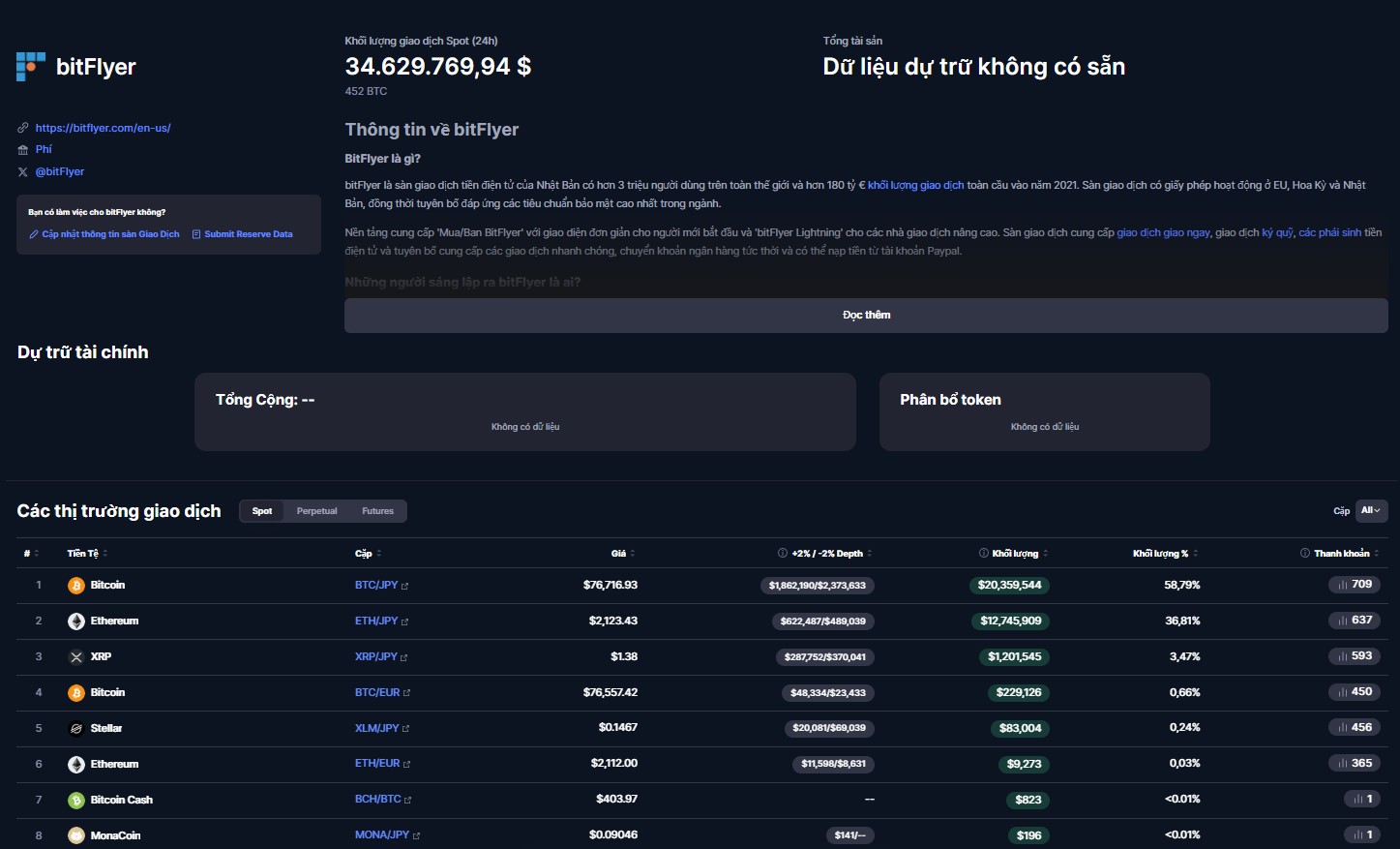1400x849 pixels.
Task: Click external link icon next to BTC/JPY
Action: point(405,587)
